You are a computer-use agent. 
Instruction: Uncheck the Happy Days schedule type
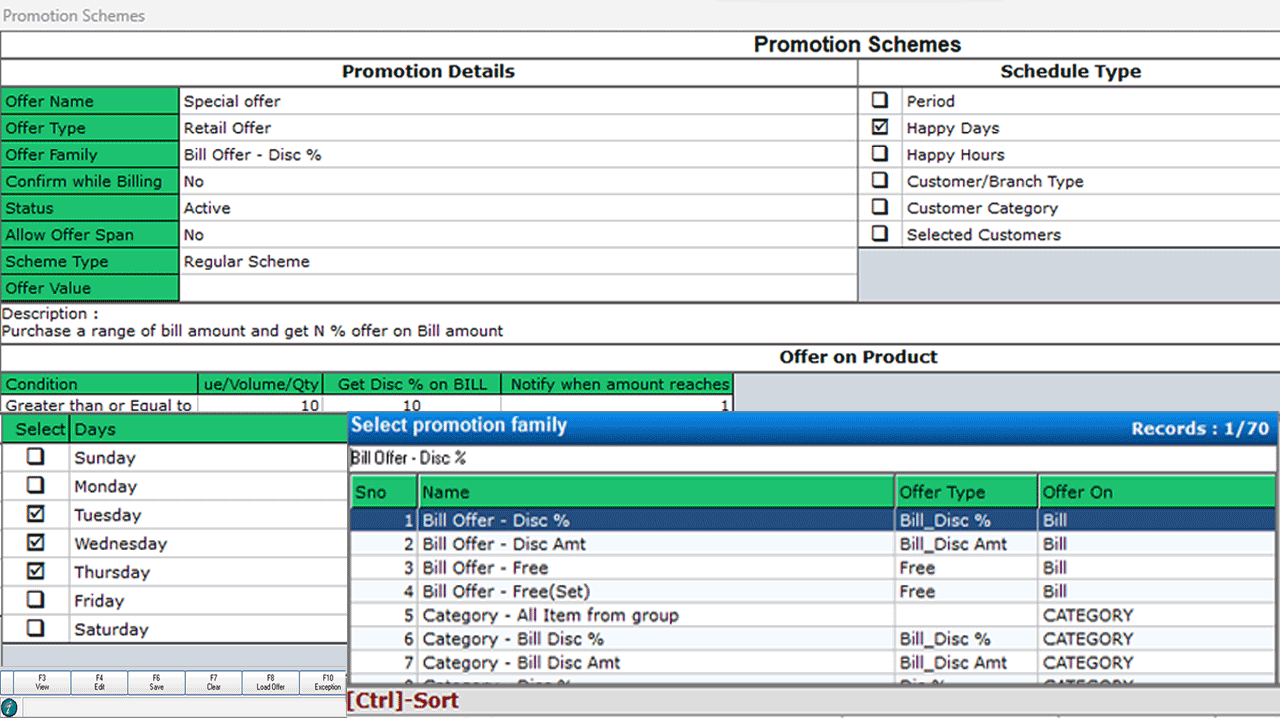[x=880, y=127]
